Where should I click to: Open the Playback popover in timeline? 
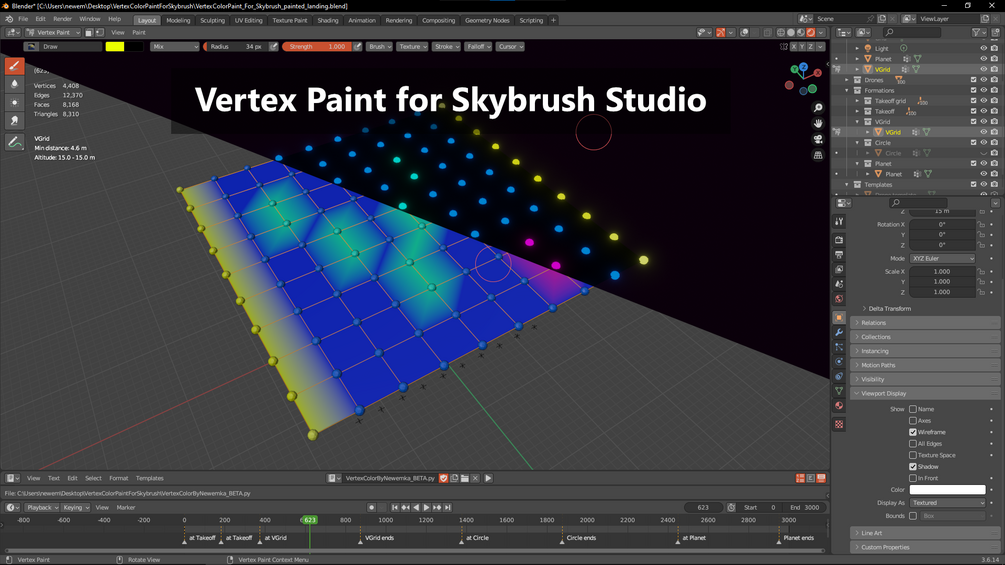pos(42,507)
